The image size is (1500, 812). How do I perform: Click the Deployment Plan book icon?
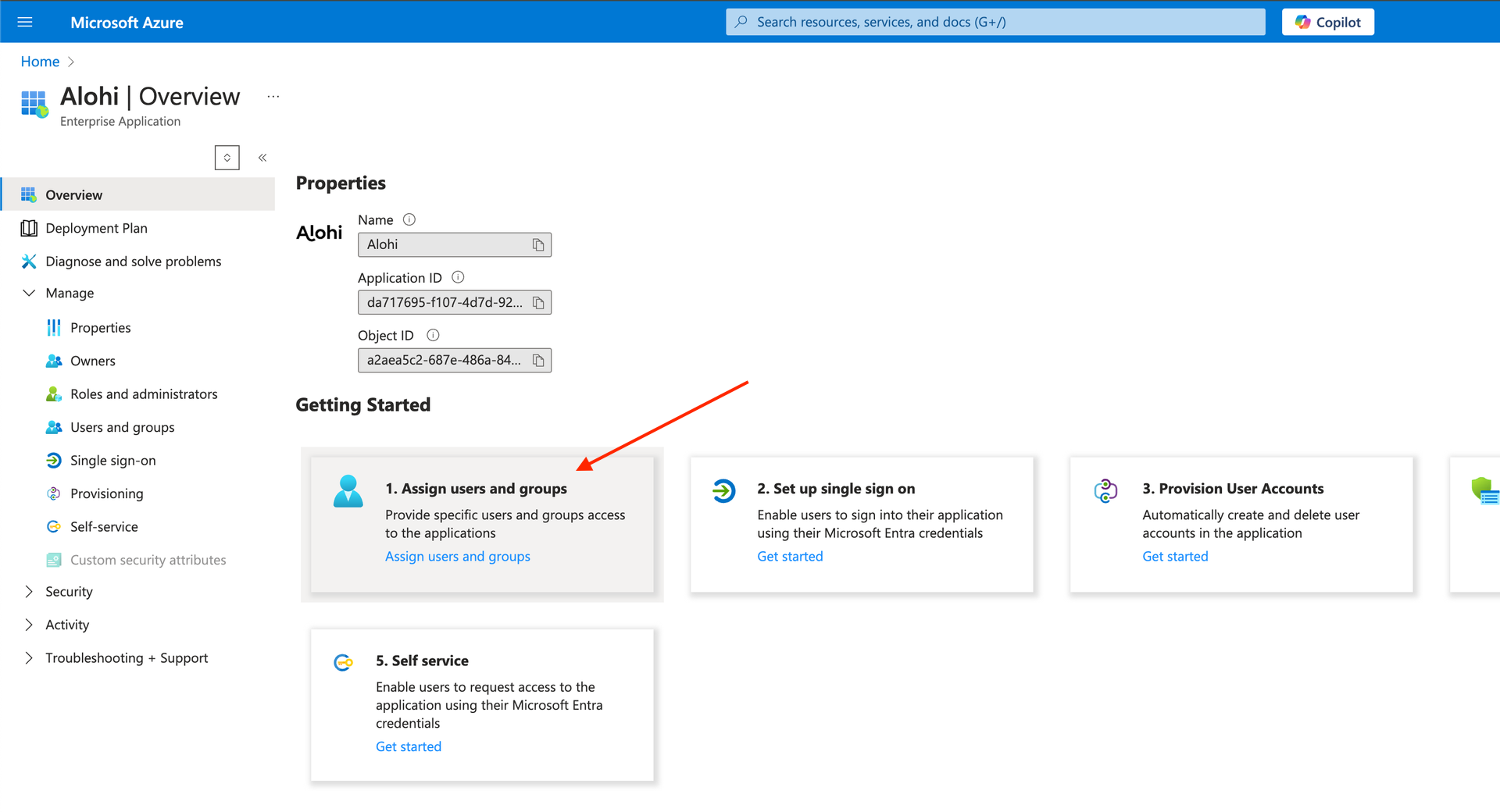tap(29, 228)
